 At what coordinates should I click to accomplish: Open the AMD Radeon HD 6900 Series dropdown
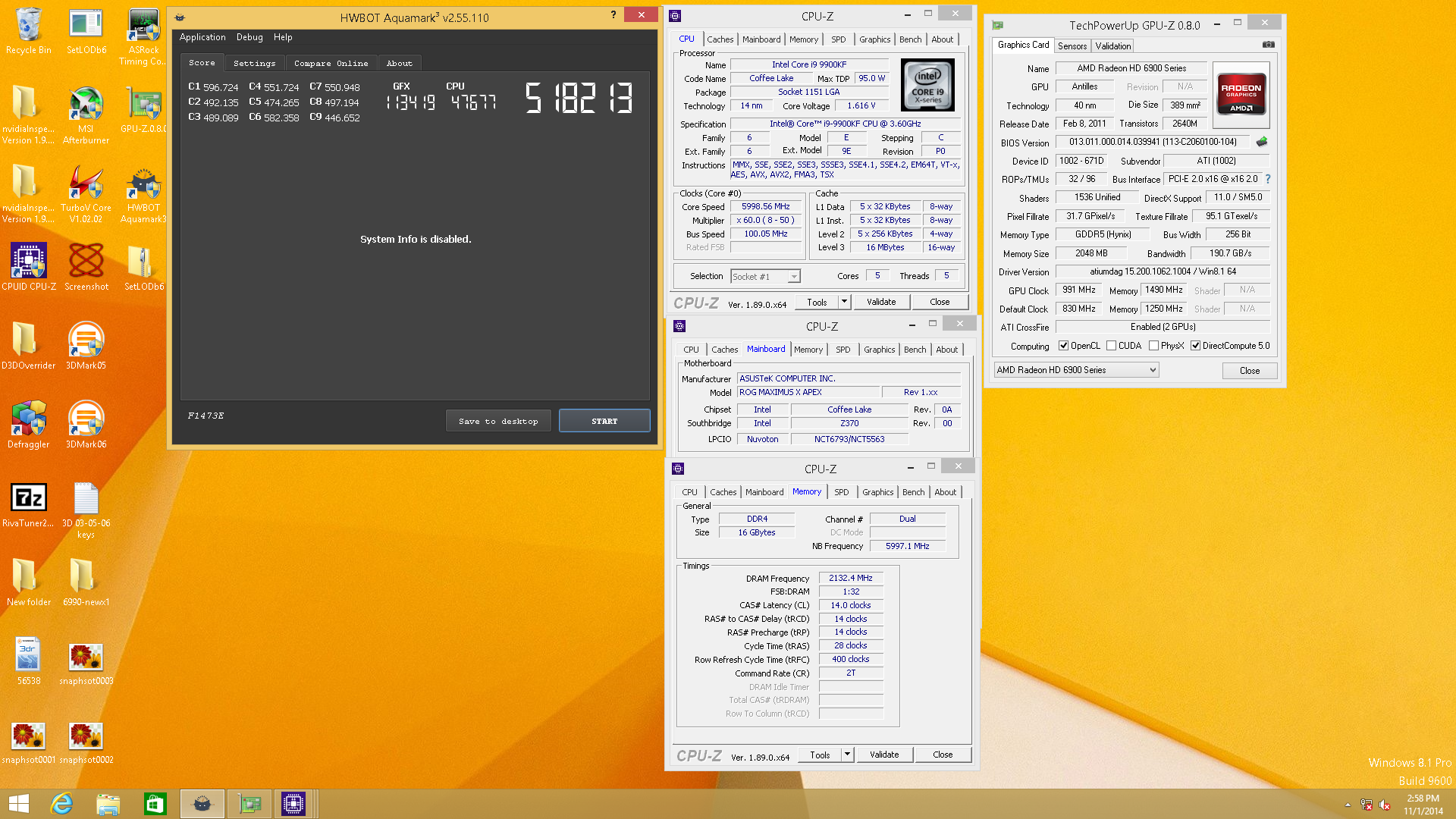(1076, 370)
